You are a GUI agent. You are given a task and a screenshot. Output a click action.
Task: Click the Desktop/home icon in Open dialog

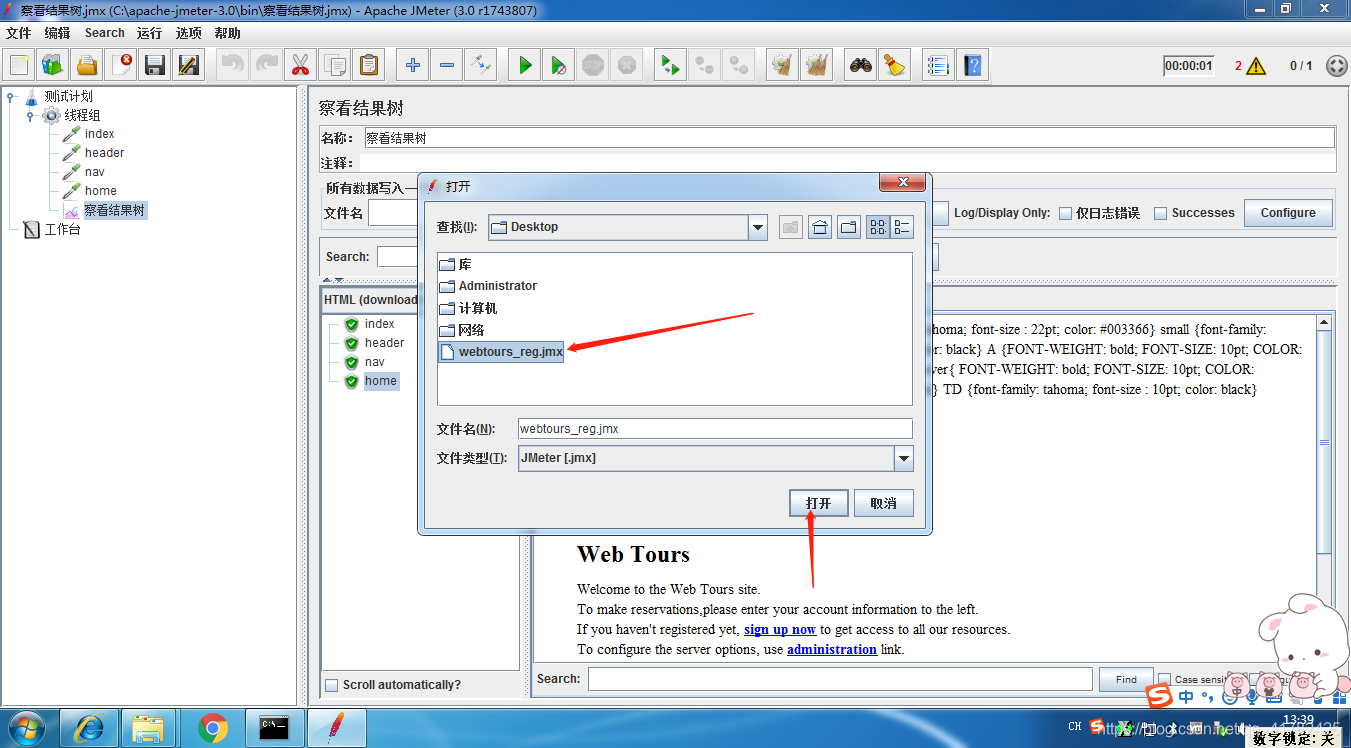coord(820,227)
